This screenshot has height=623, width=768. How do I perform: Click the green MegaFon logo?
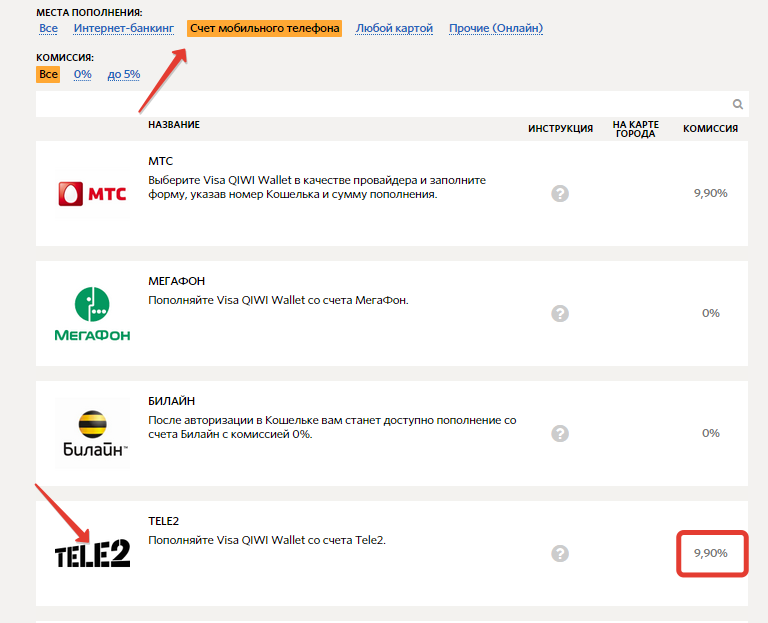[92, 314]
